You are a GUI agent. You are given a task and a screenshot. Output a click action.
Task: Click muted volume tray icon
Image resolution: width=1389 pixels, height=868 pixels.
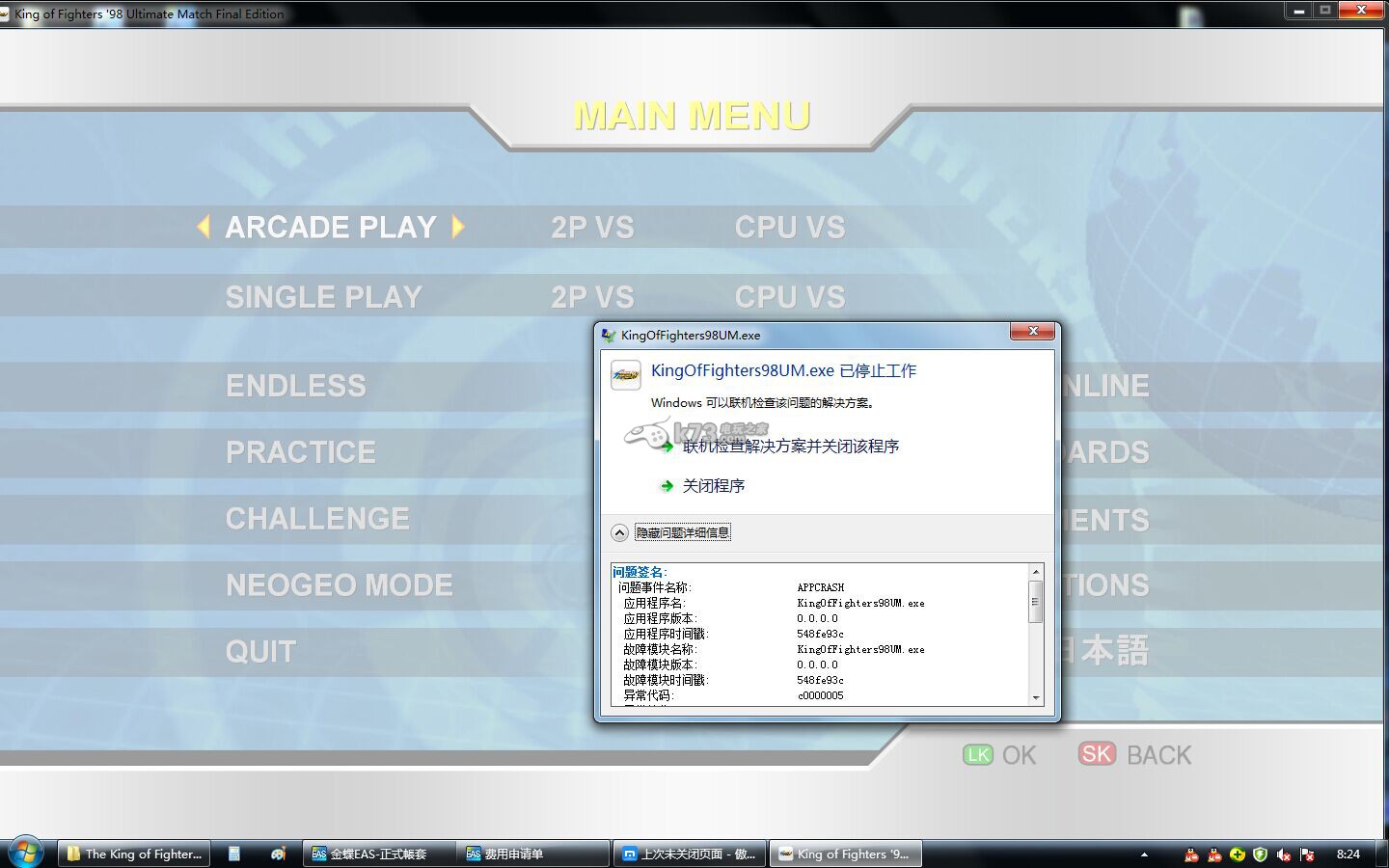[1284, 854]
